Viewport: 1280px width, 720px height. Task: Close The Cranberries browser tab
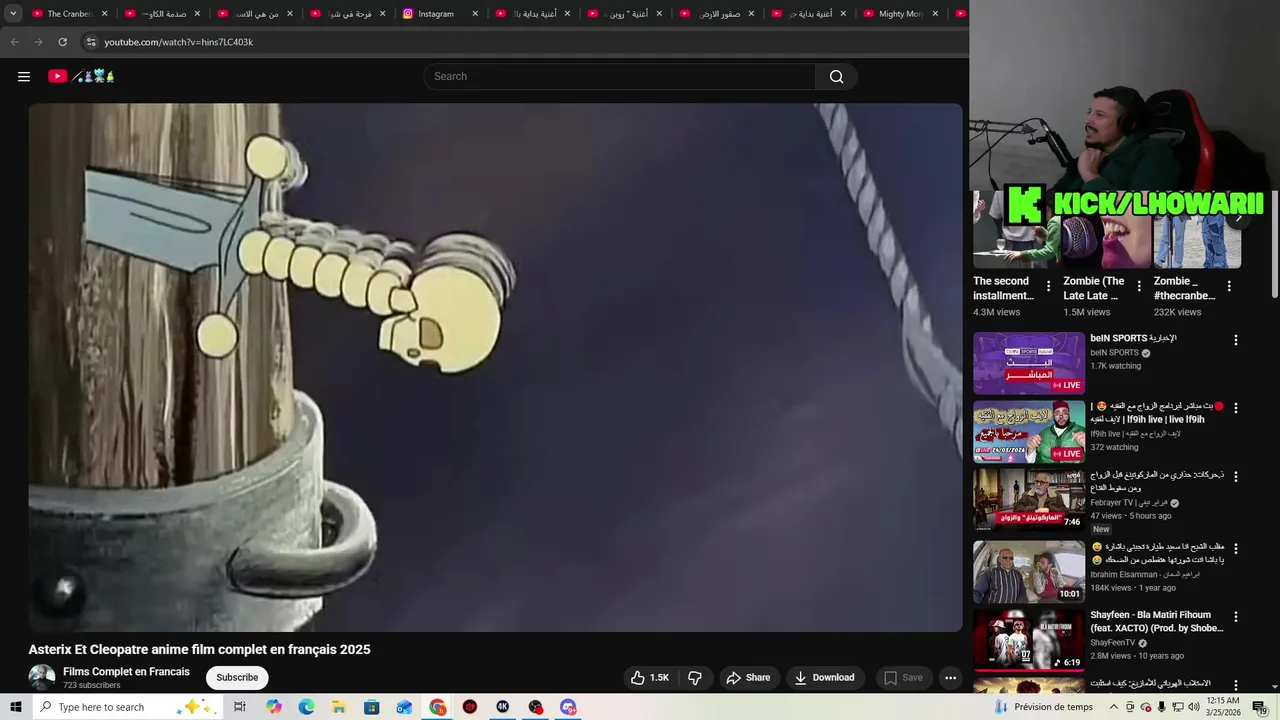tap(104, 14)
